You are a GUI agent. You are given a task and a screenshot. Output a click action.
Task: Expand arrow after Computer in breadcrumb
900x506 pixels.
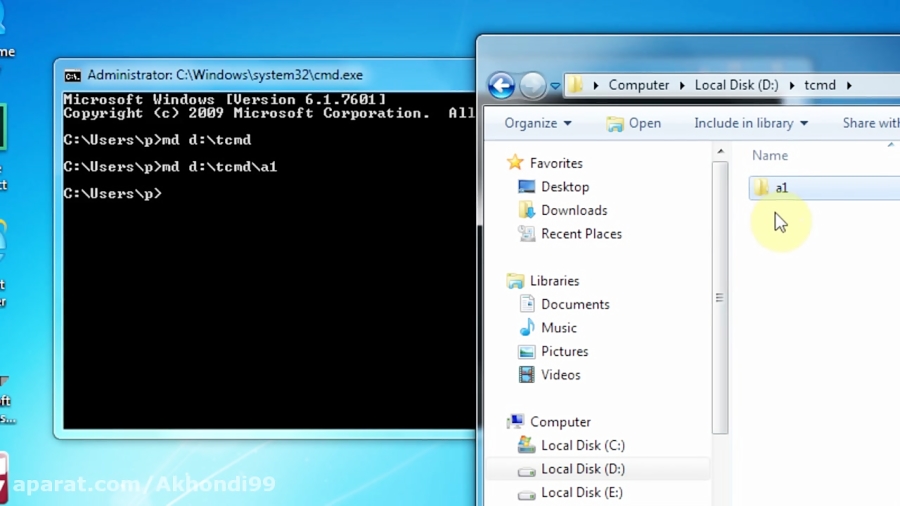[682, 86]
